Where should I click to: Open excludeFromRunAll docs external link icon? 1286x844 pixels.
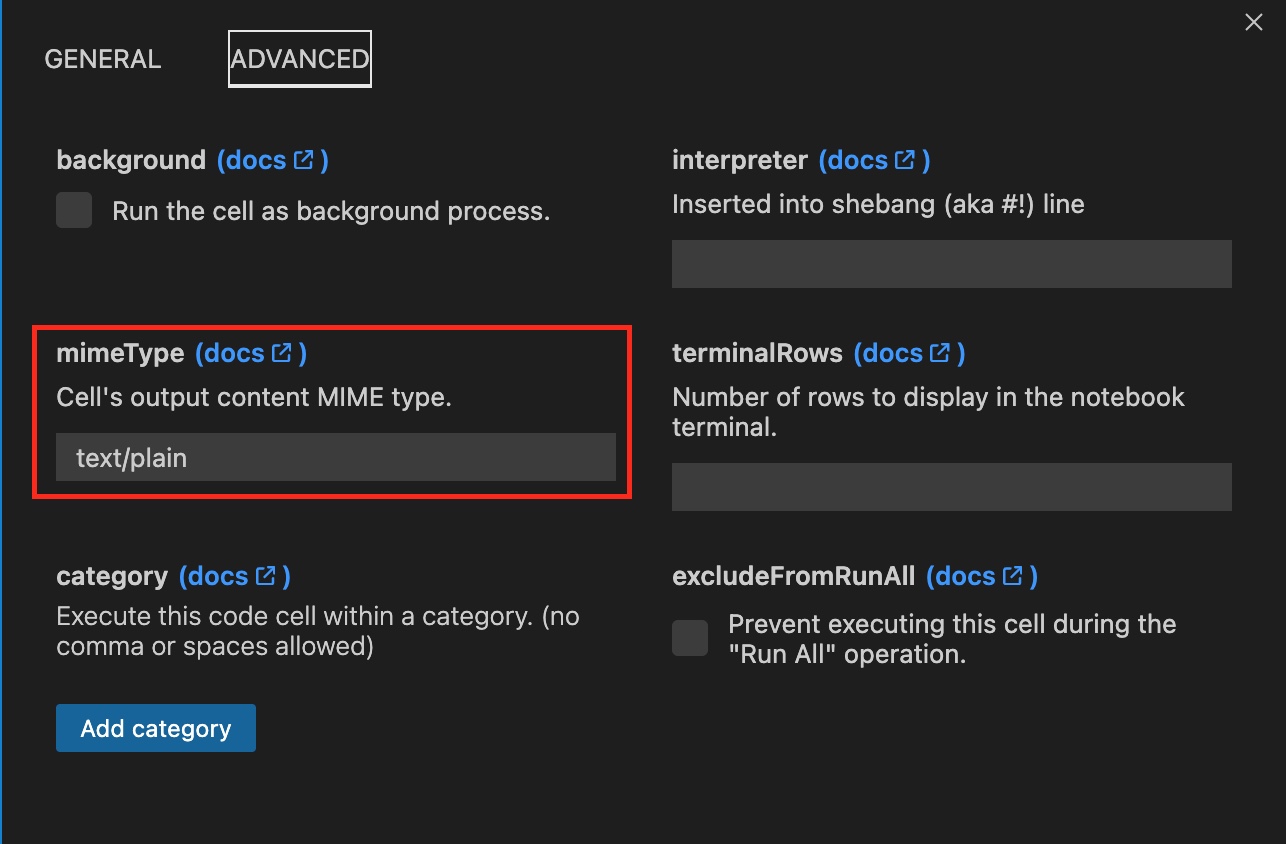pos(1013,576)
